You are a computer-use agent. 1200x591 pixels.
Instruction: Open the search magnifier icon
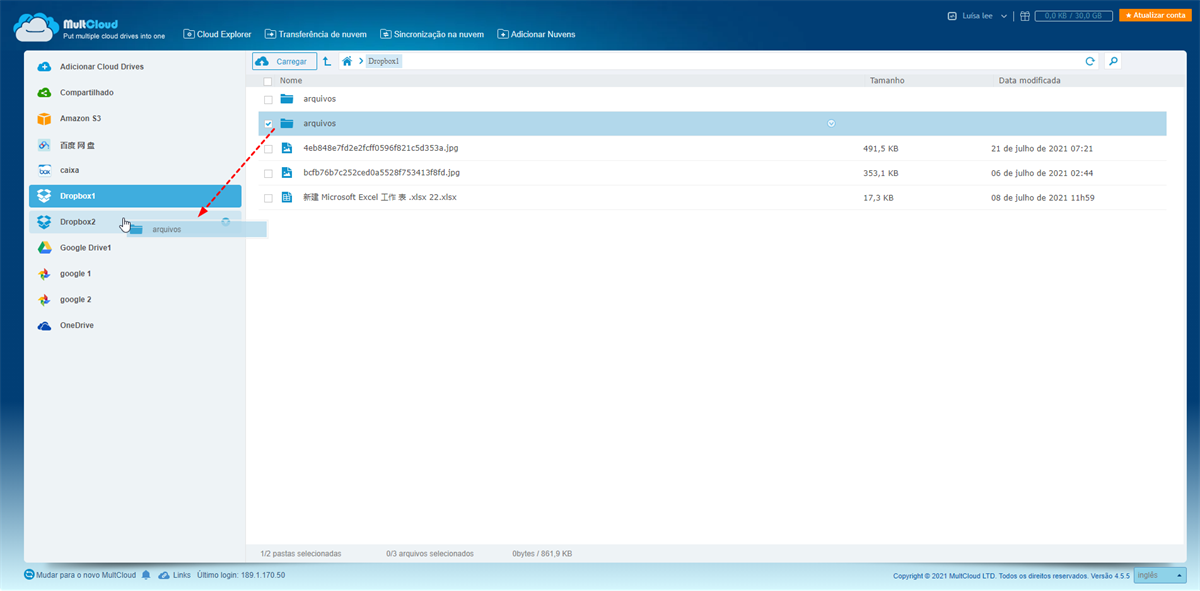[x=1113, y=61]
